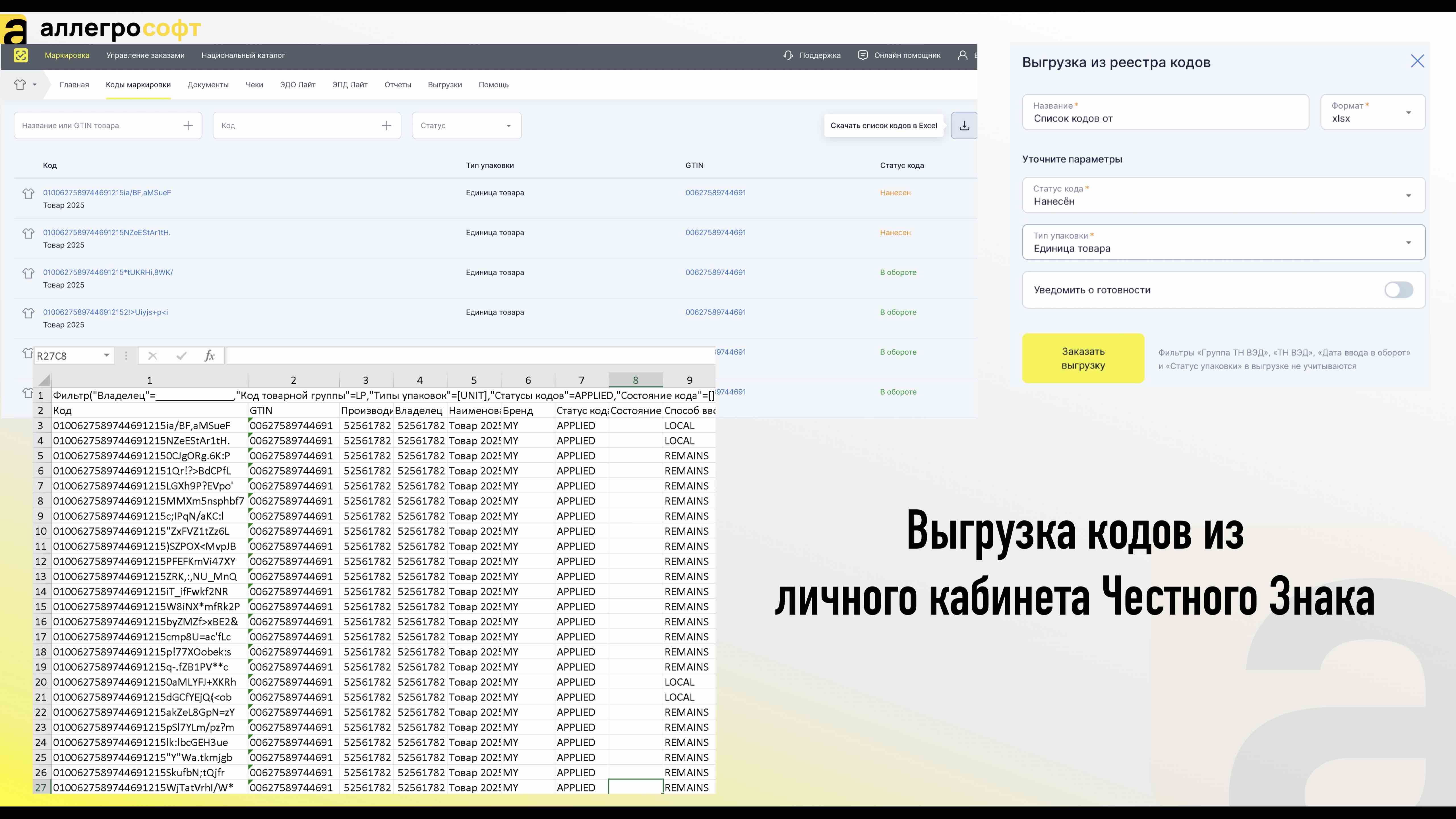Click Excel cell 0100627589744691215MMXm5nsphbf7

click(x=149, y=501)
